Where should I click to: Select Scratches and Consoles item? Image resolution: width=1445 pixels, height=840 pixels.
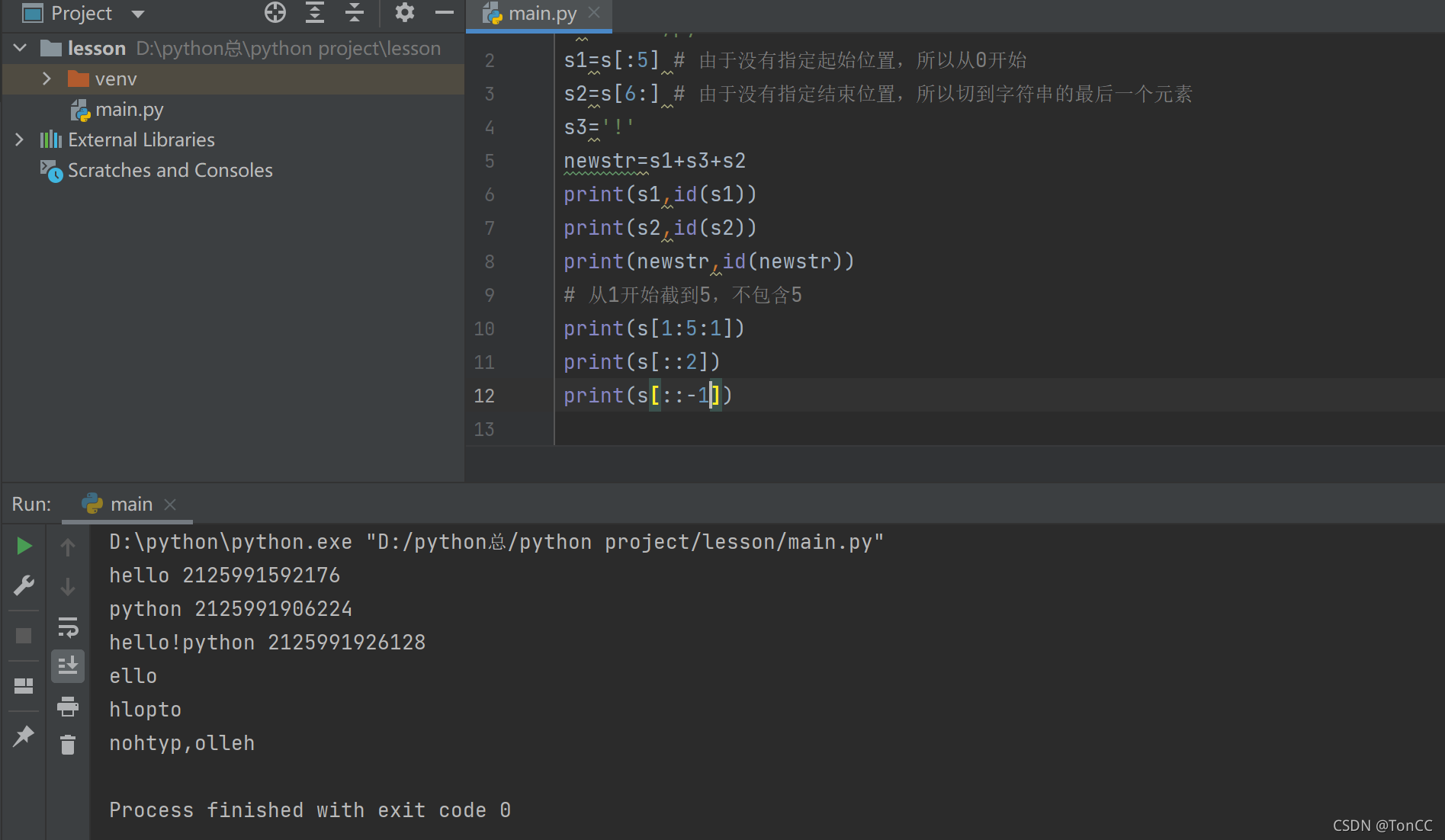point(170,170)
